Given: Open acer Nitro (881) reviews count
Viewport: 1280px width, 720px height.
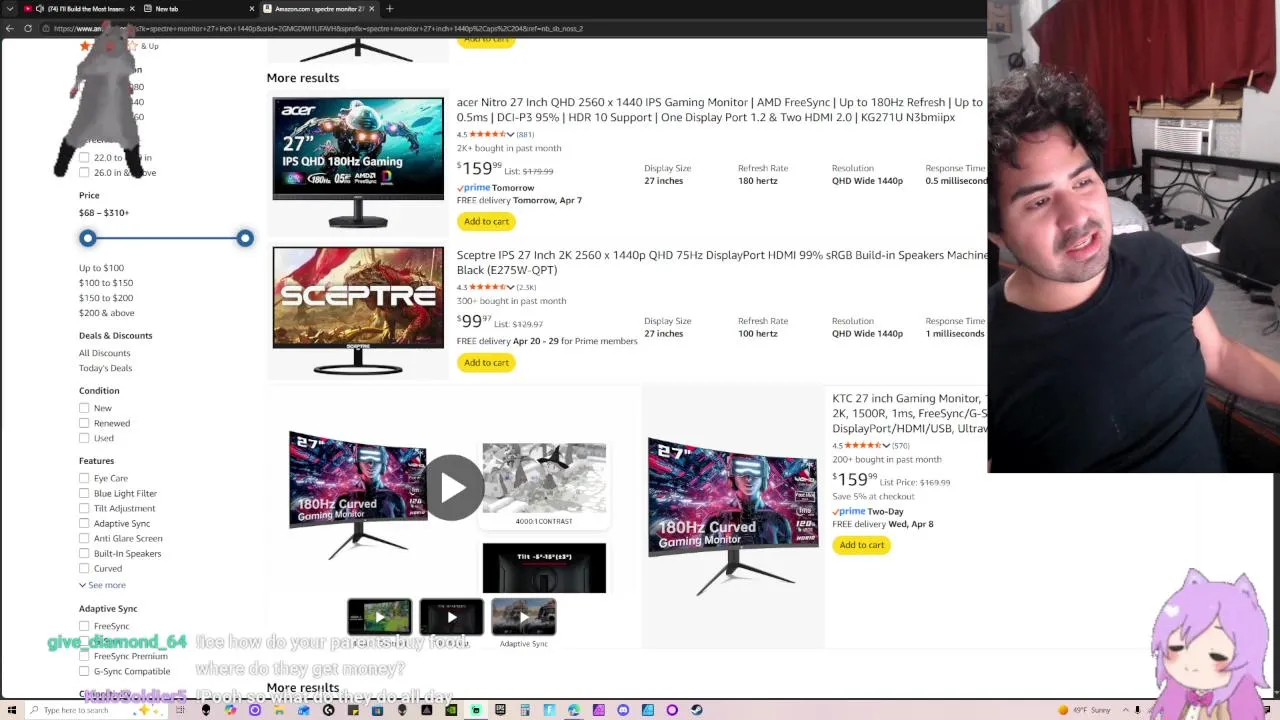Looking at the screenshot, I should point(525,134).
